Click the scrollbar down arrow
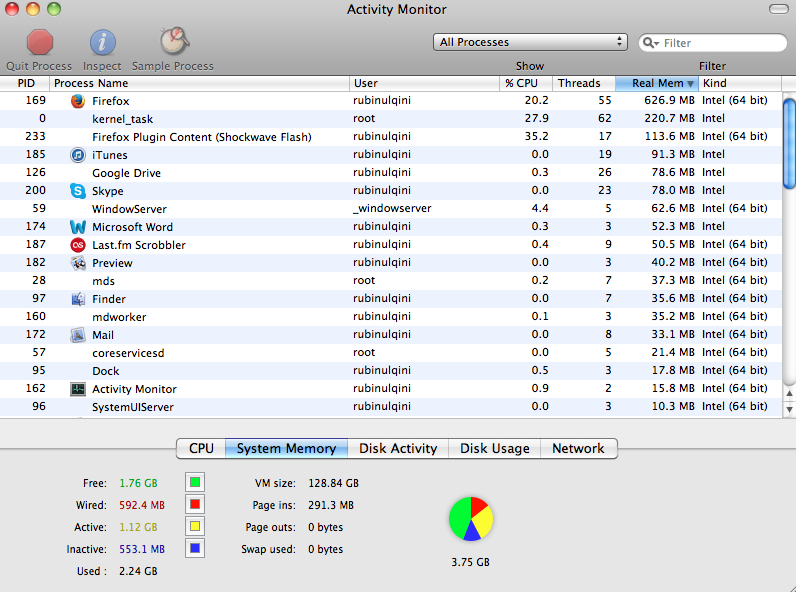The width and height of the screenshot is (796, 592). pyautogui.click(x=789, y=409)
